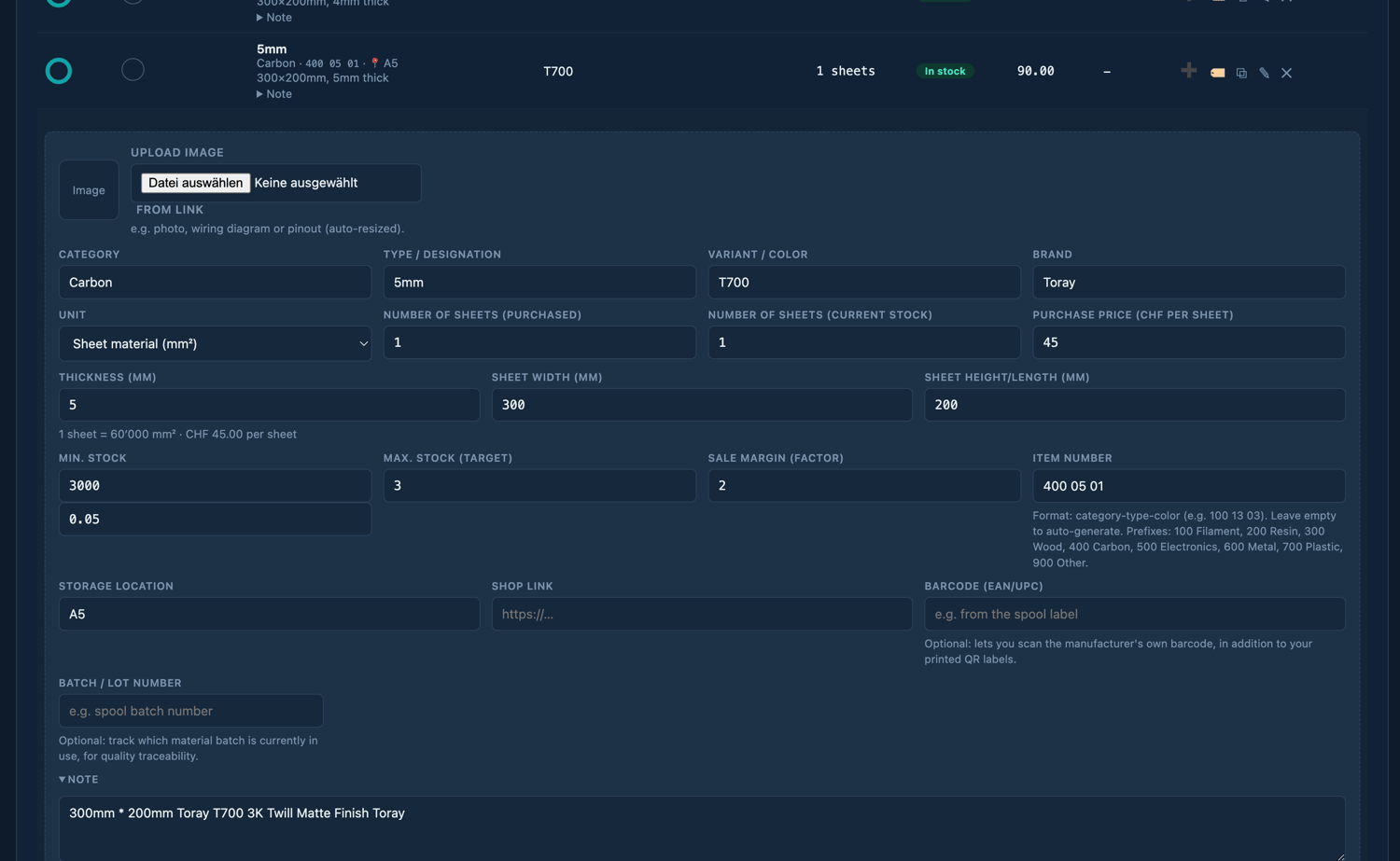
Task: Click the Sheet Width (mm) field
Action: coord(702,405)
